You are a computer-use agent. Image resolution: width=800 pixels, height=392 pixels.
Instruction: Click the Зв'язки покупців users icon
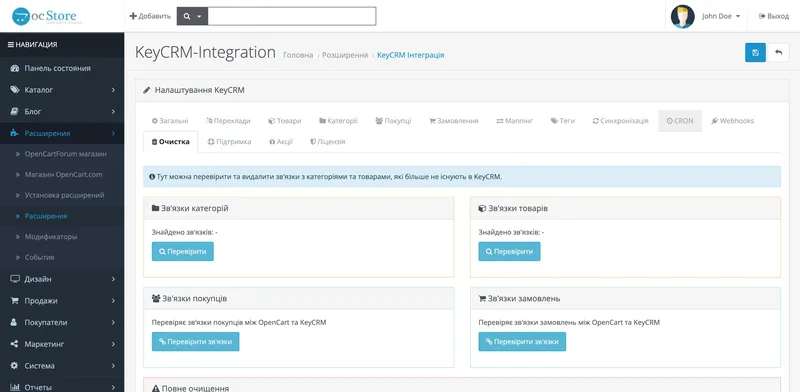coord(156,299)
